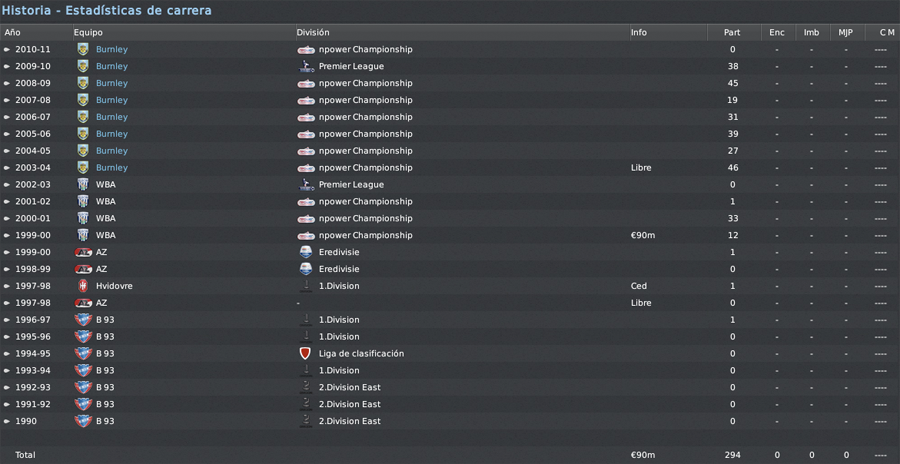The image size is (900, 464).
Task: Click the Liga de clasificación shield icon
Action: (x=305, y=353)
